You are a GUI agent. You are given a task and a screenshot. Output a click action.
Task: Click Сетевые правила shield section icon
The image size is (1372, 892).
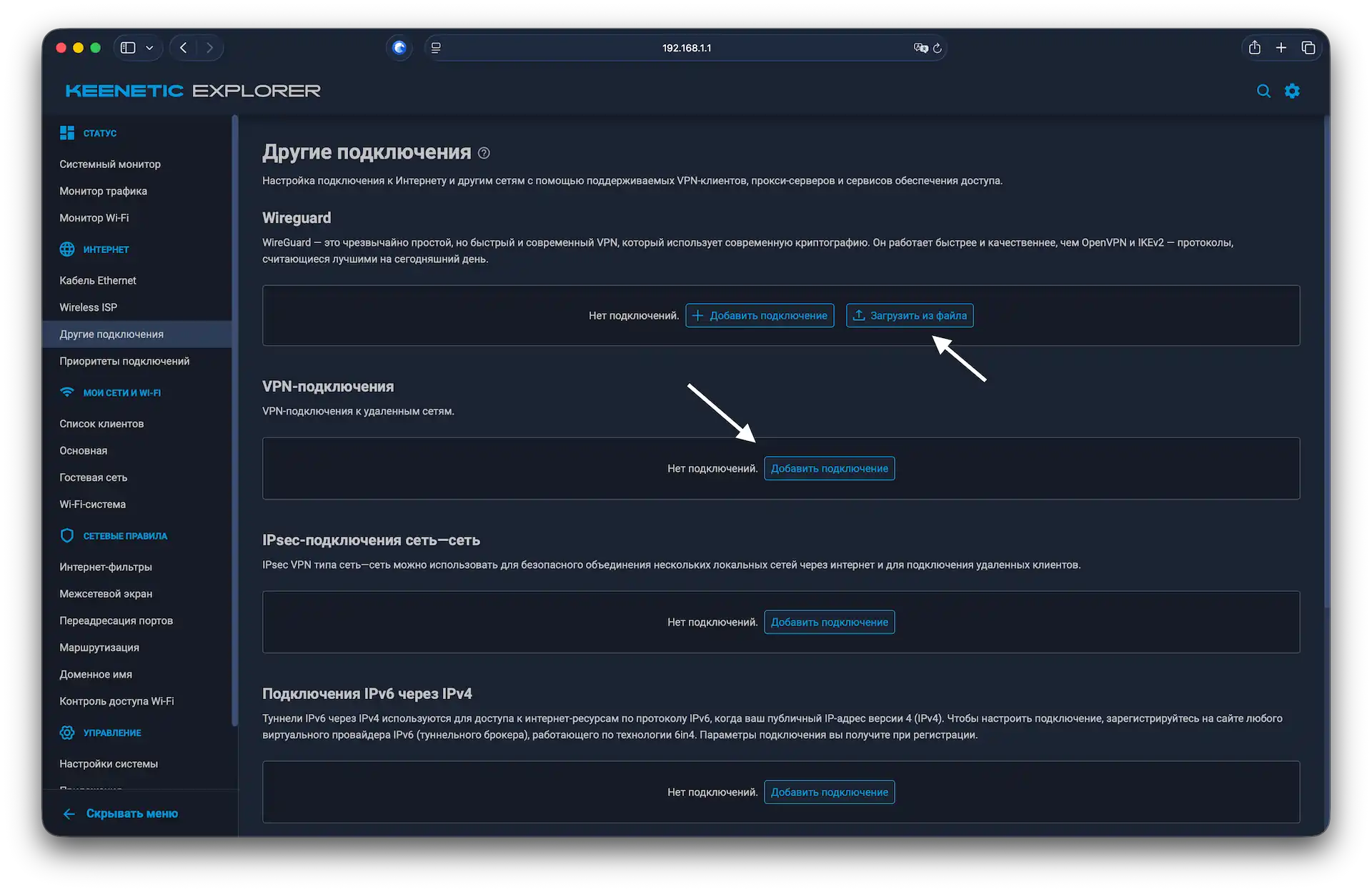[67, 535]
